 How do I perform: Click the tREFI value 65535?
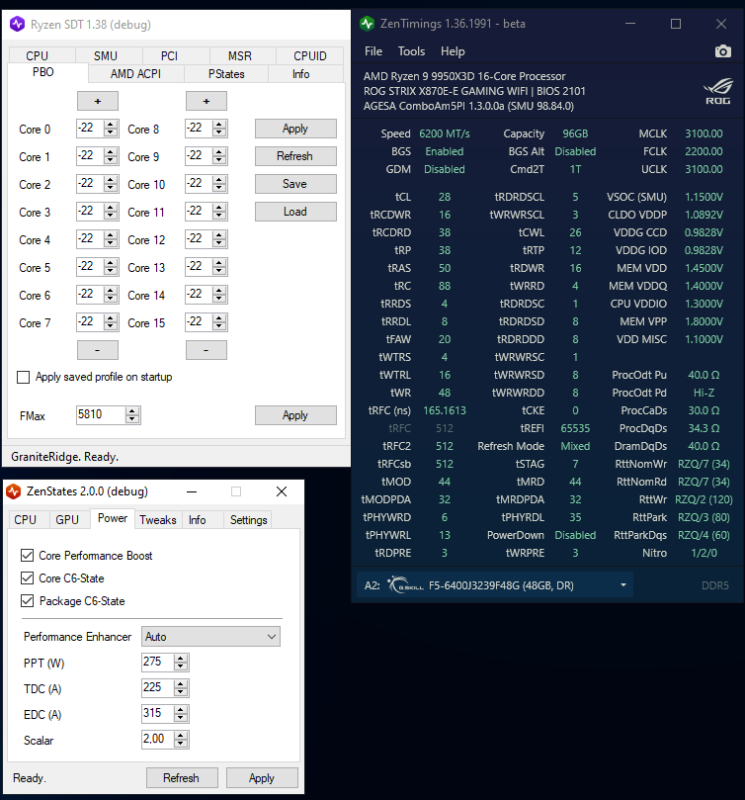575,428
